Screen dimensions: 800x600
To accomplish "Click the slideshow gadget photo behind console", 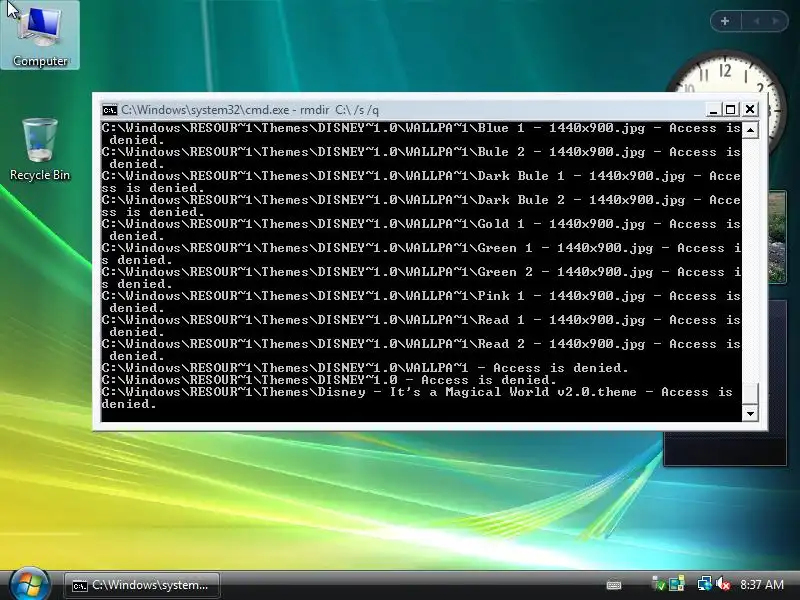I will 778,237.
